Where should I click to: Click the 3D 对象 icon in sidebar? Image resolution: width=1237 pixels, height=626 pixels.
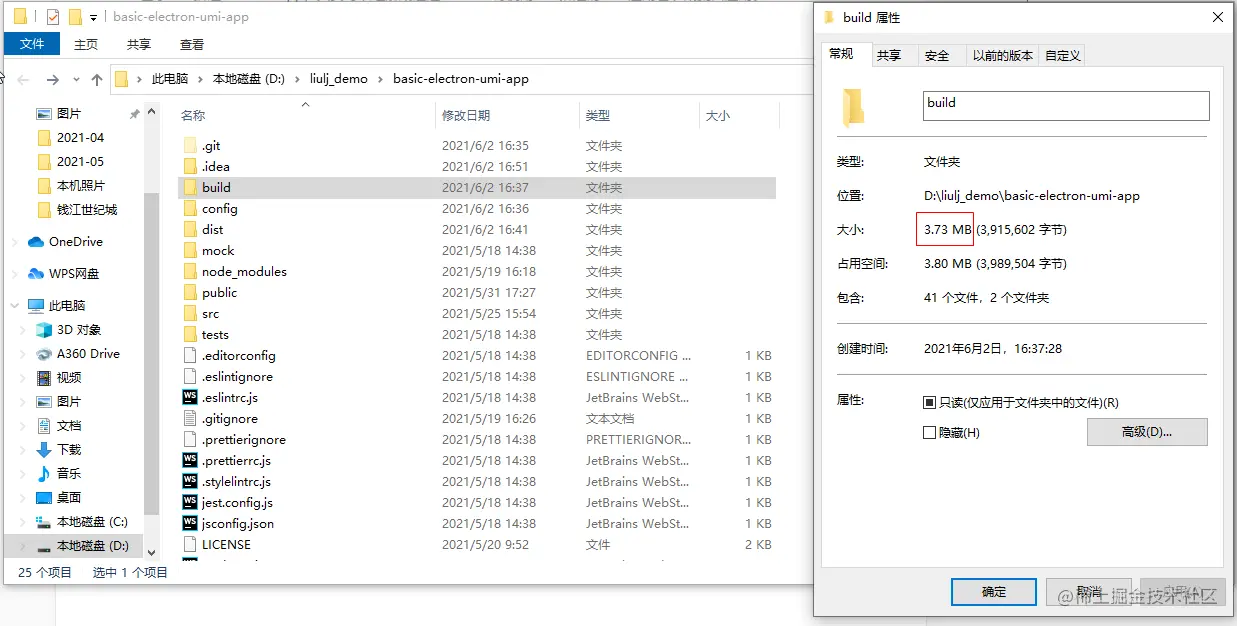tap(44, 330)
